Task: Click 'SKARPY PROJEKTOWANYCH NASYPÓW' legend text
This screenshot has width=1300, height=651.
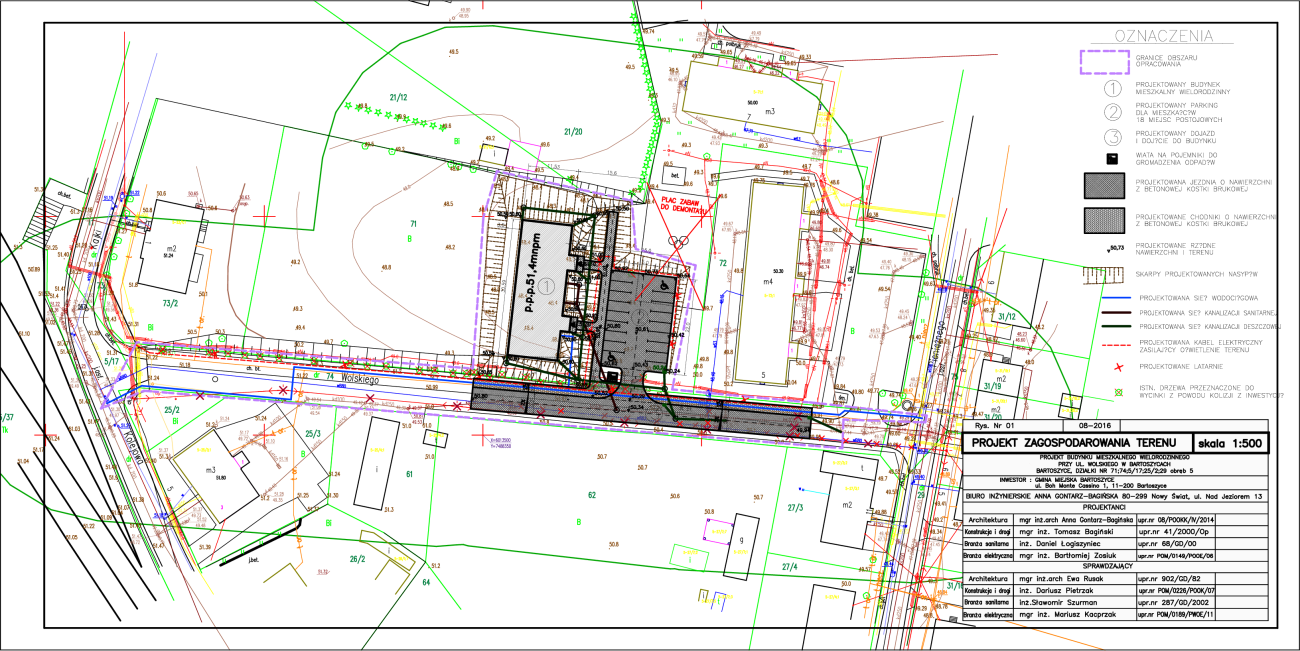Action: 1196,273
